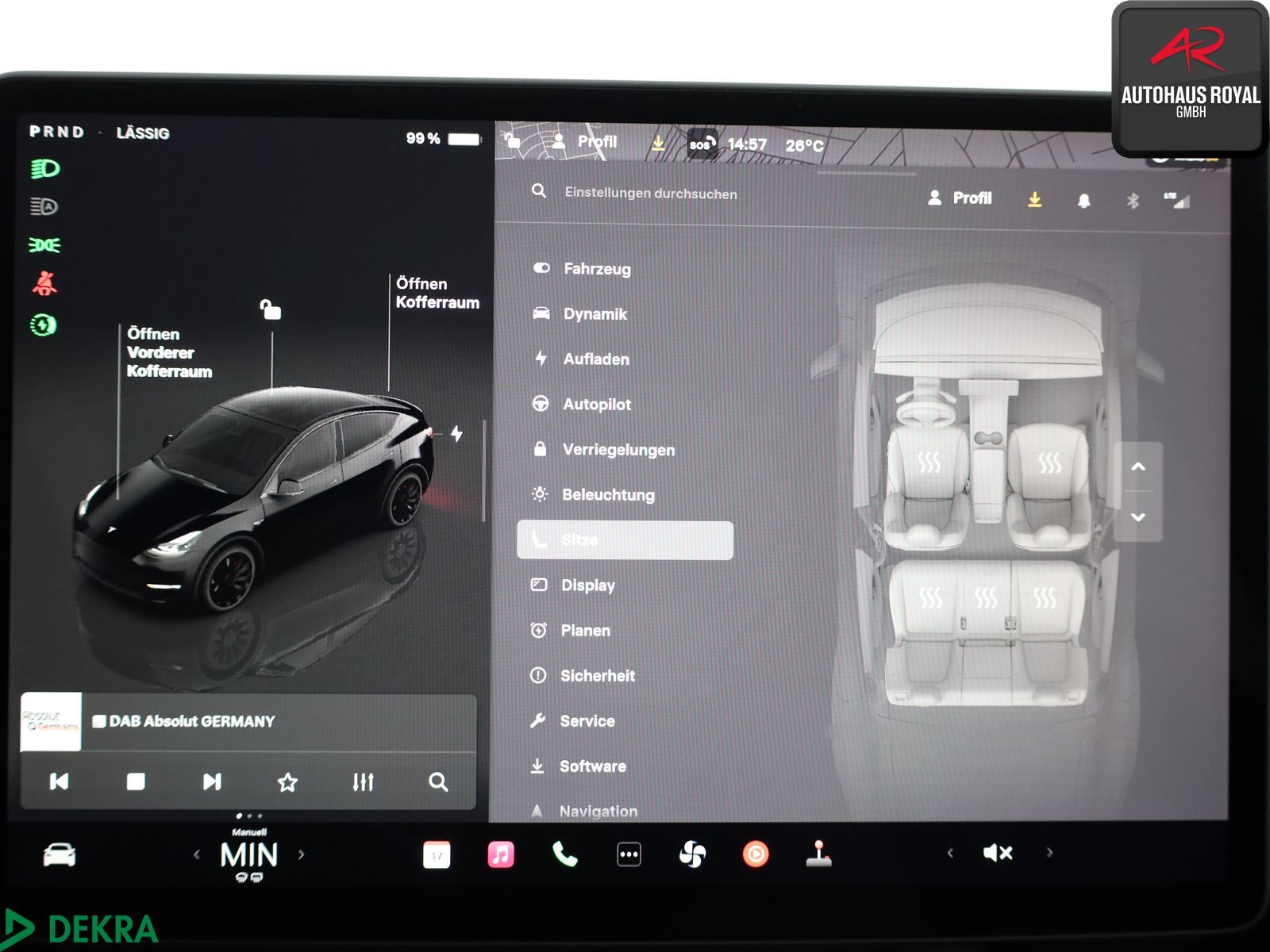
Task: Click the lock icon in top map bar
Action: (513, 140)
